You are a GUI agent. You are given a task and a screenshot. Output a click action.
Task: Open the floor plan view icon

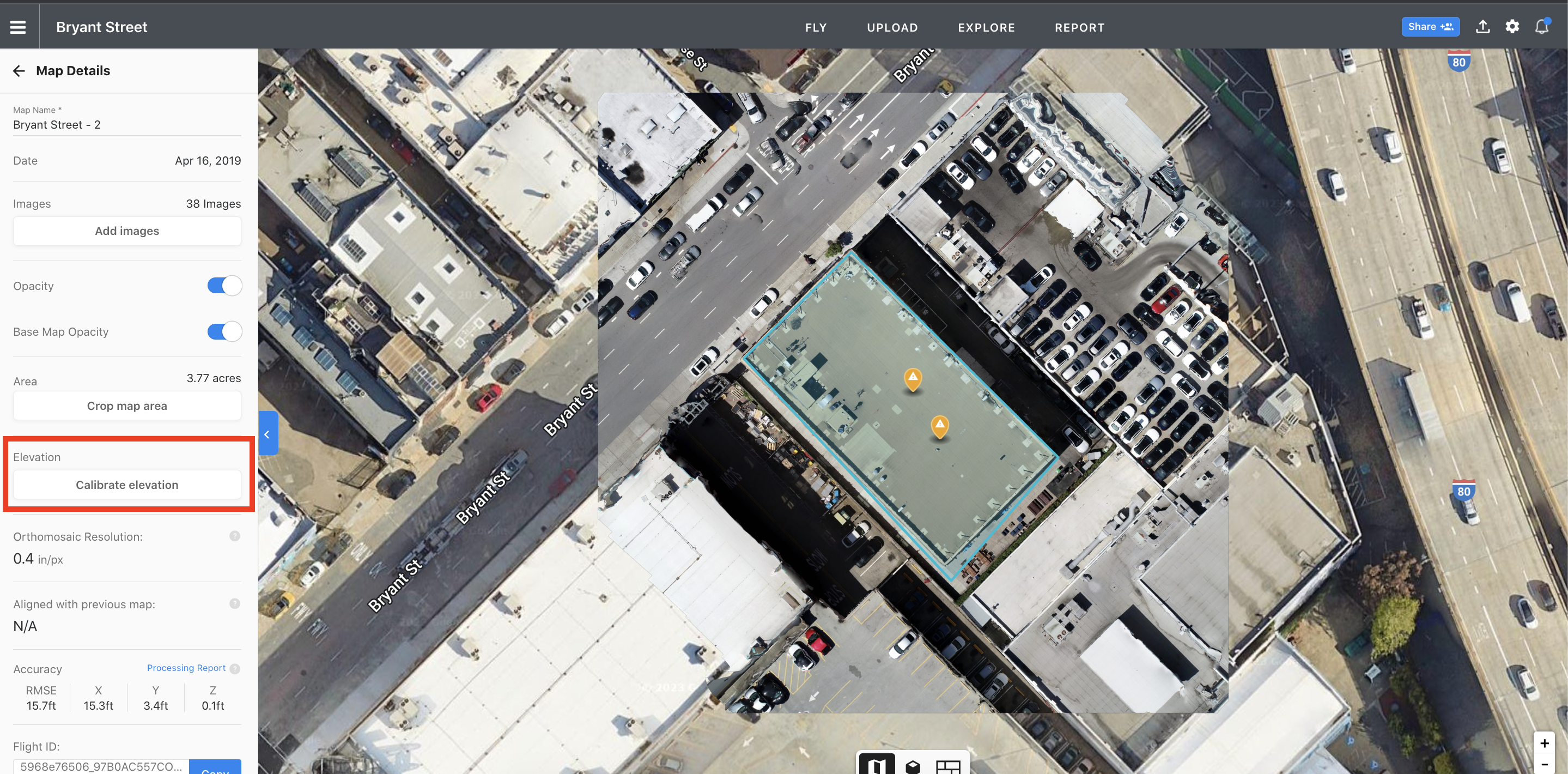[948, 767]
